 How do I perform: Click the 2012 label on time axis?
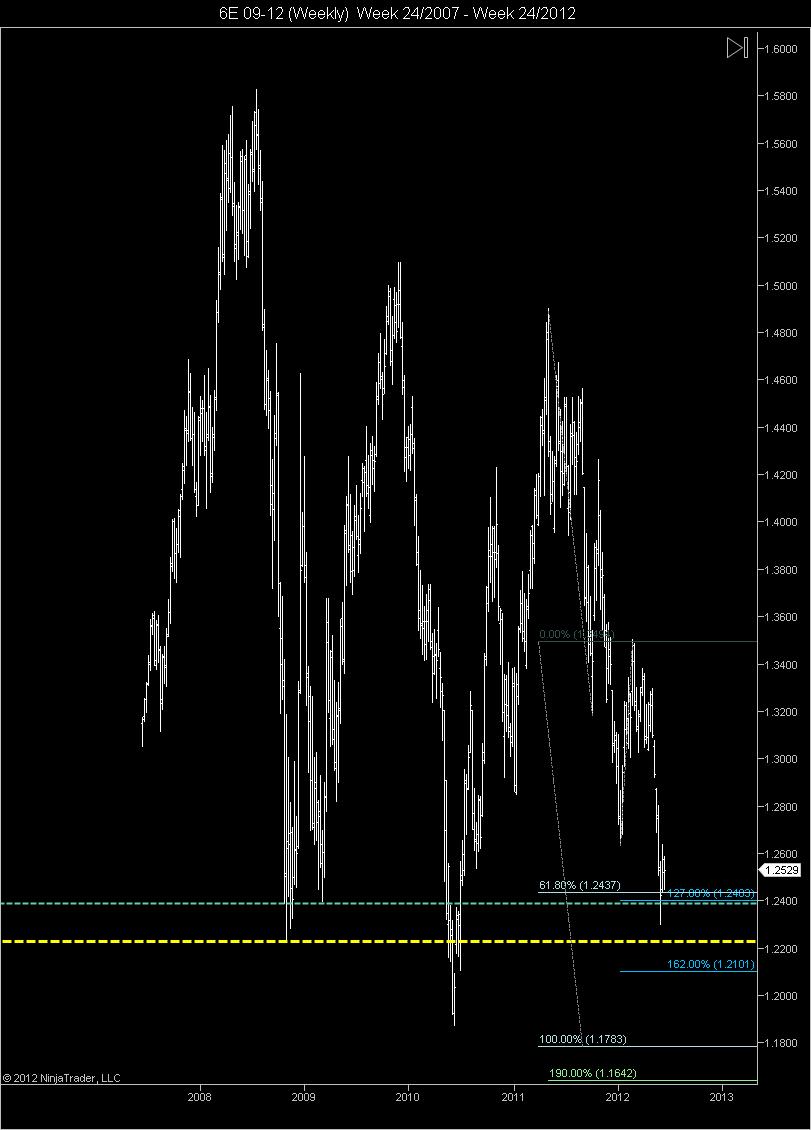point(617,1097)
